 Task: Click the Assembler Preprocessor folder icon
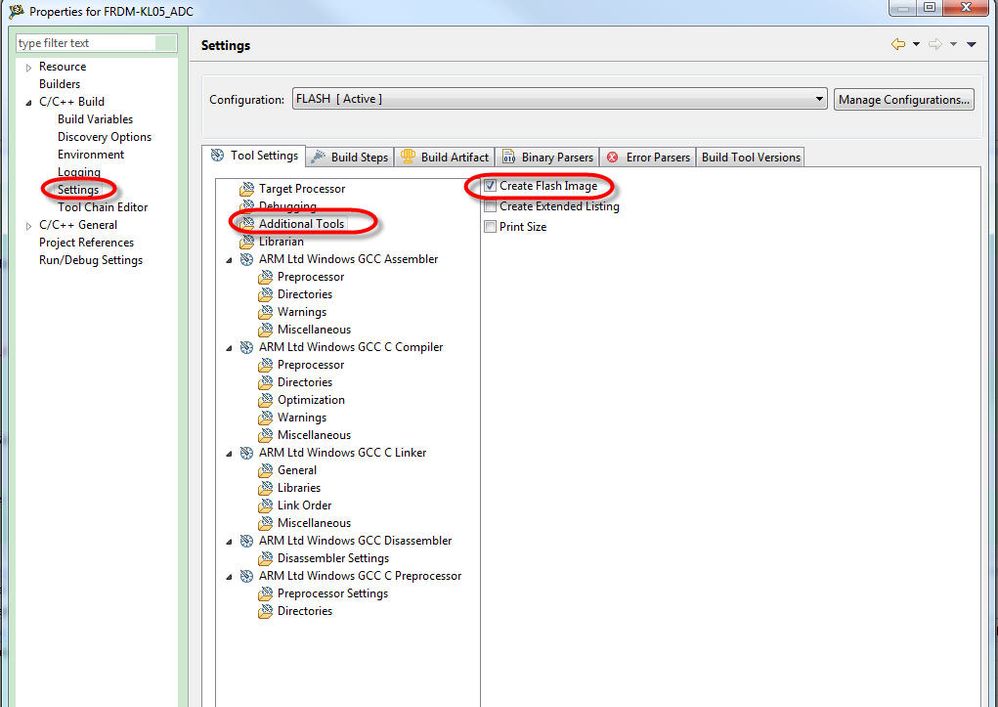pos(265,277)
